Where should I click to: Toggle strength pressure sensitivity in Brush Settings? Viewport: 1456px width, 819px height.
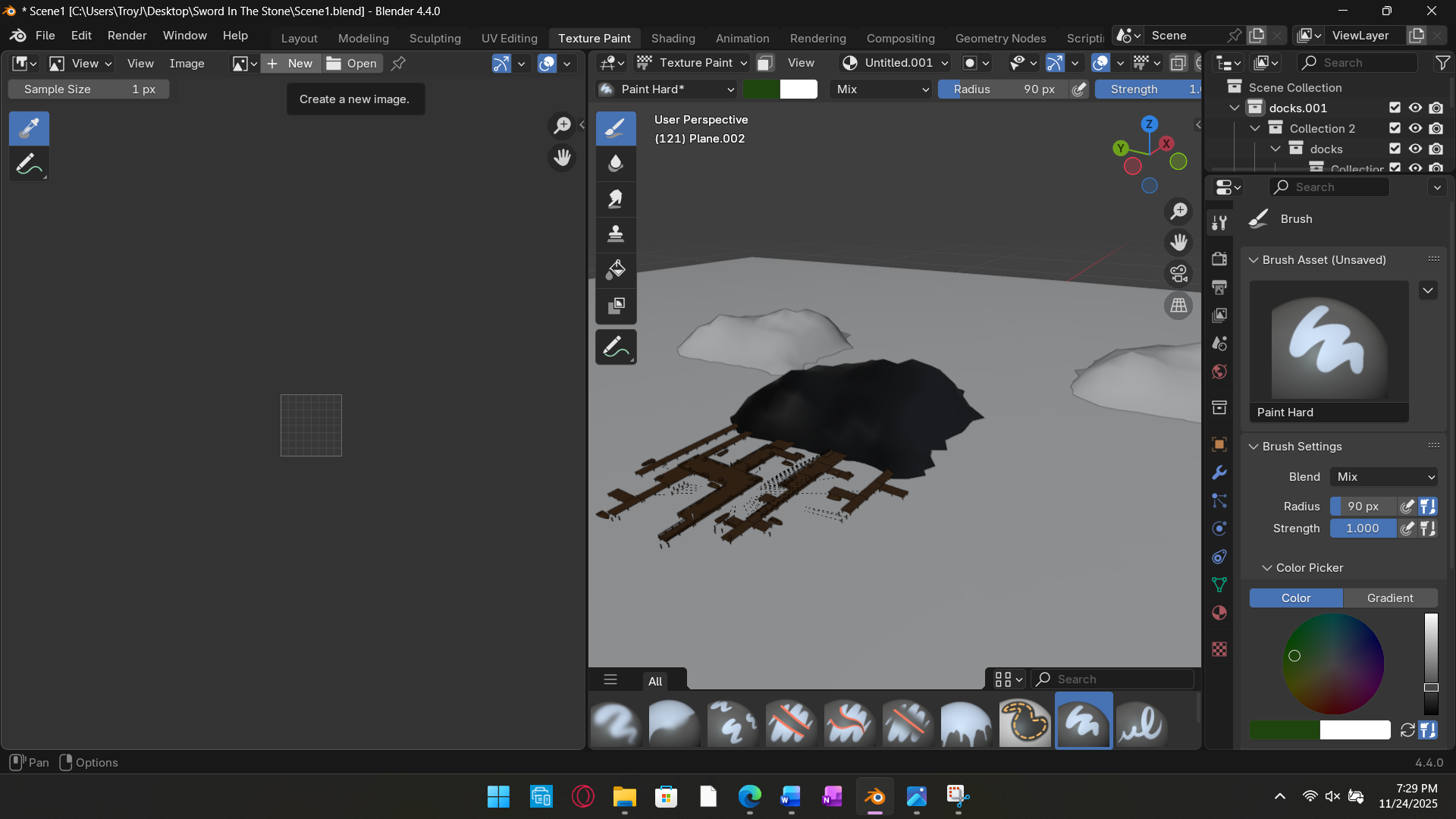point(1407,529)
